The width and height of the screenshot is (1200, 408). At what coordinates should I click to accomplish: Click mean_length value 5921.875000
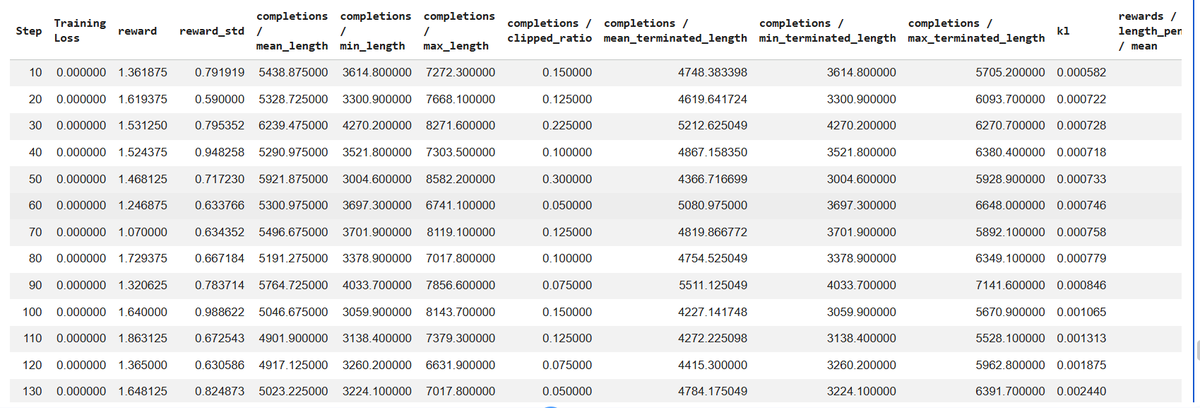(x=295, y=179)
